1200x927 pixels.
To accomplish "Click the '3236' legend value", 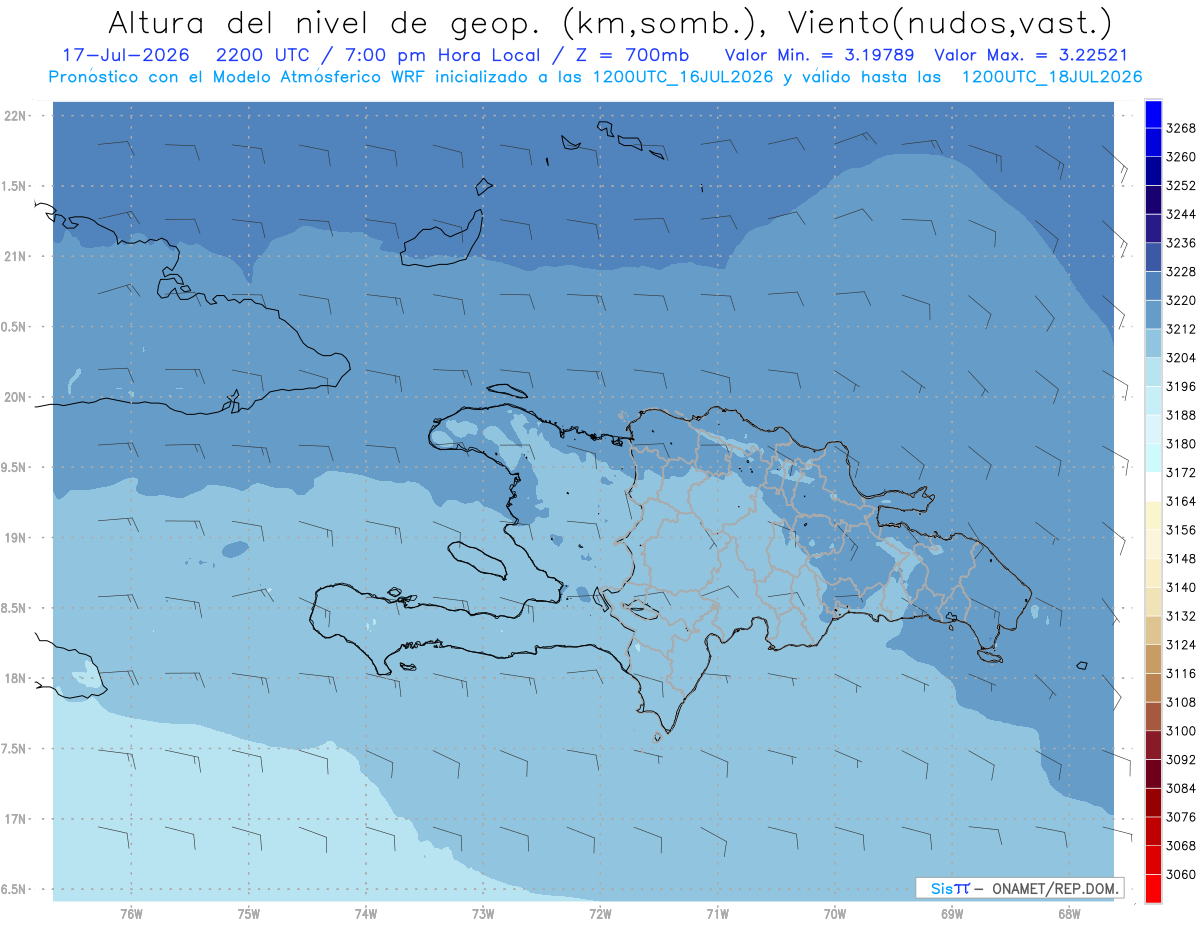I will tap(1181, 243).
